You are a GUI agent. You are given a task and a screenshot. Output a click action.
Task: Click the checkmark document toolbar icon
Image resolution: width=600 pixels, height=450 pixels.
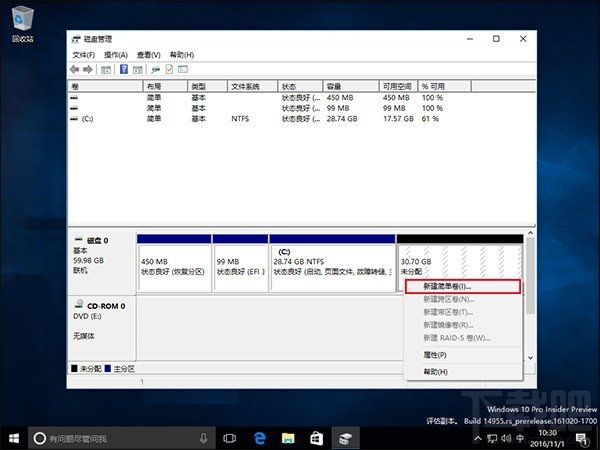point(169,69)
